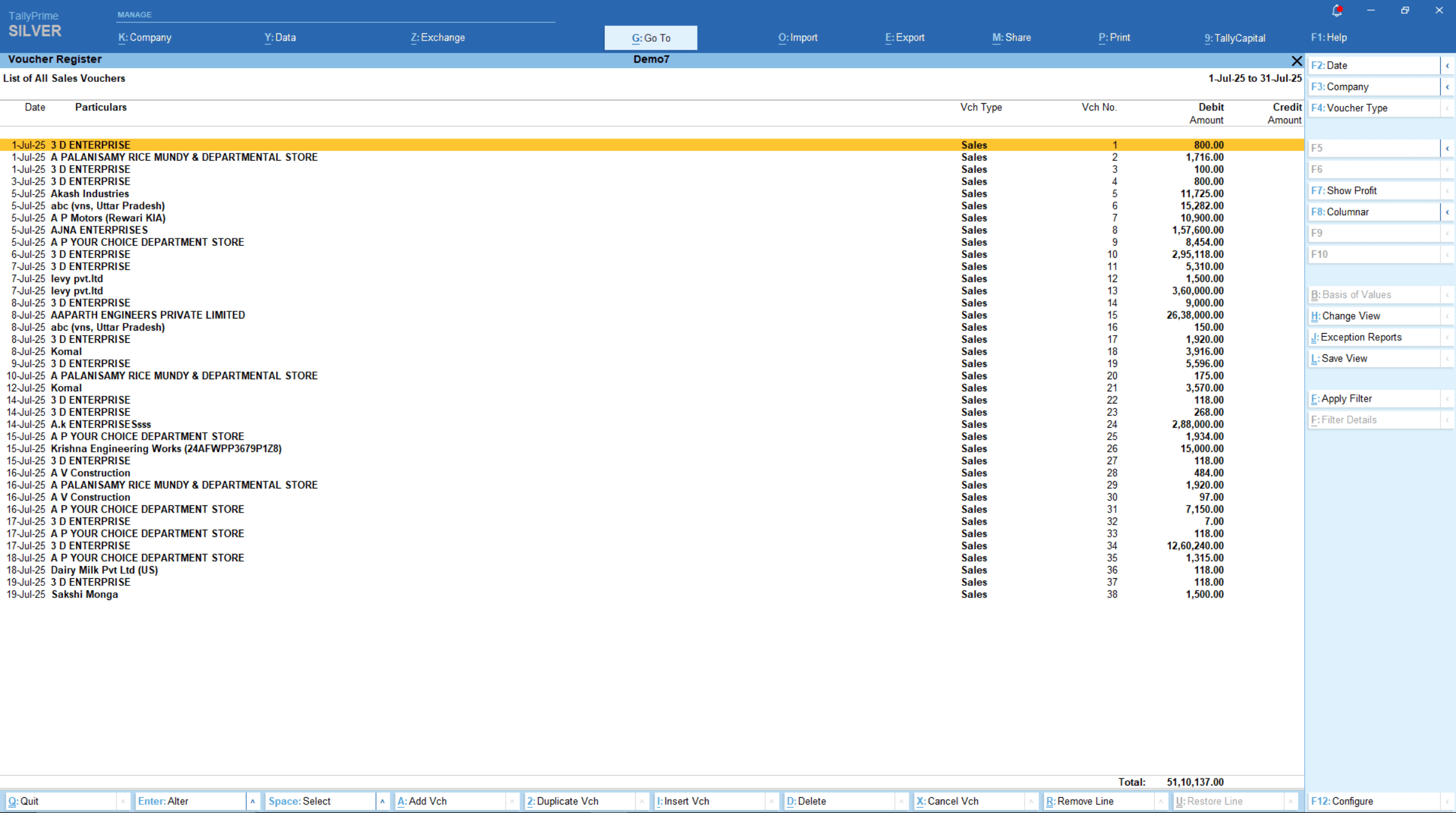Expand the F8: Columnar chevron
The image size is (1456, 813).
(x=1448, y=212)
